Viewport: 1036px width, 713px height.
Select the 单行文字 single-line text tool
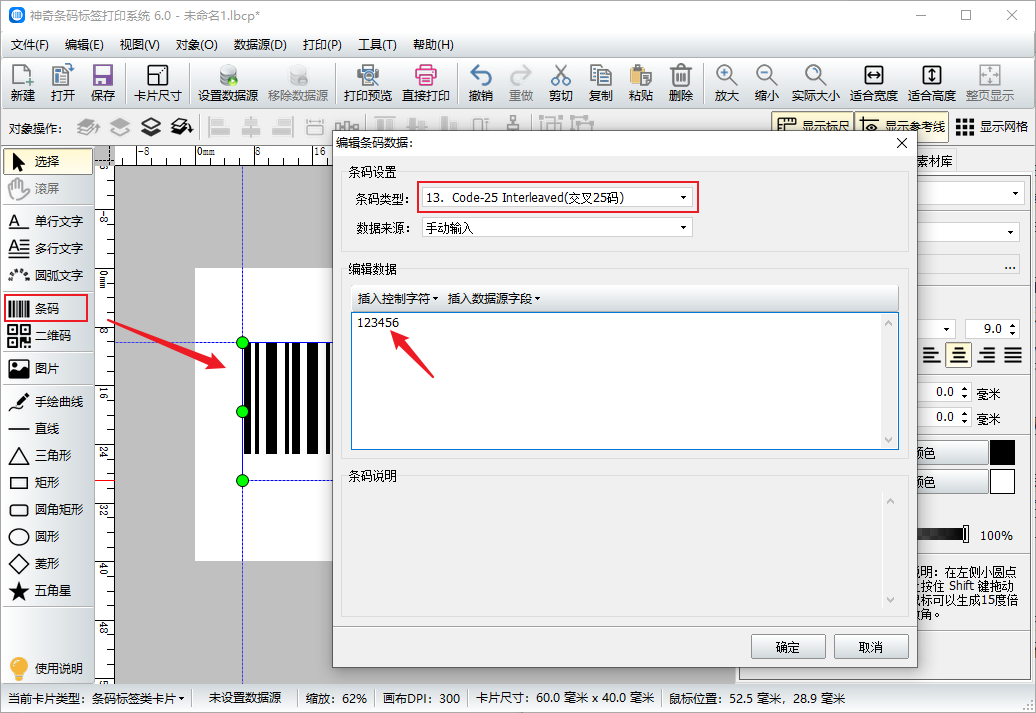48,221
